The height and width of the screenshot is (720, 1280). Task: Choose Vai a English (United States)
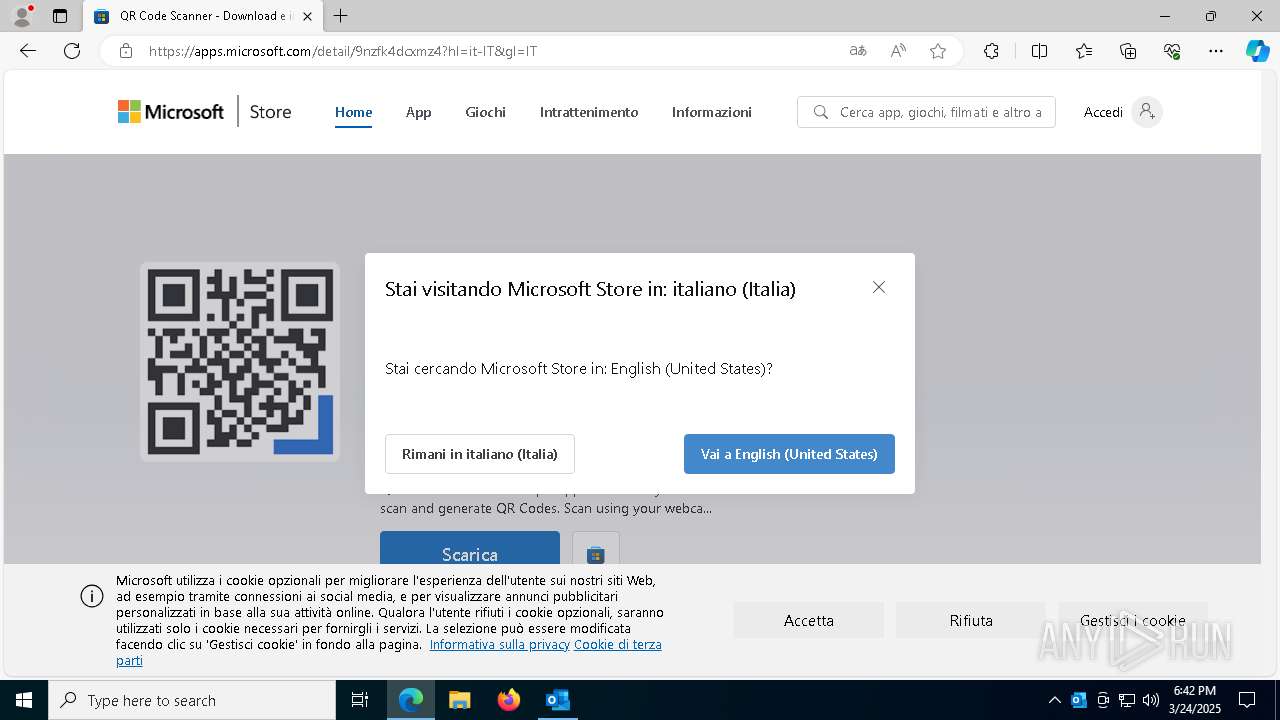(x=789, y=454)
